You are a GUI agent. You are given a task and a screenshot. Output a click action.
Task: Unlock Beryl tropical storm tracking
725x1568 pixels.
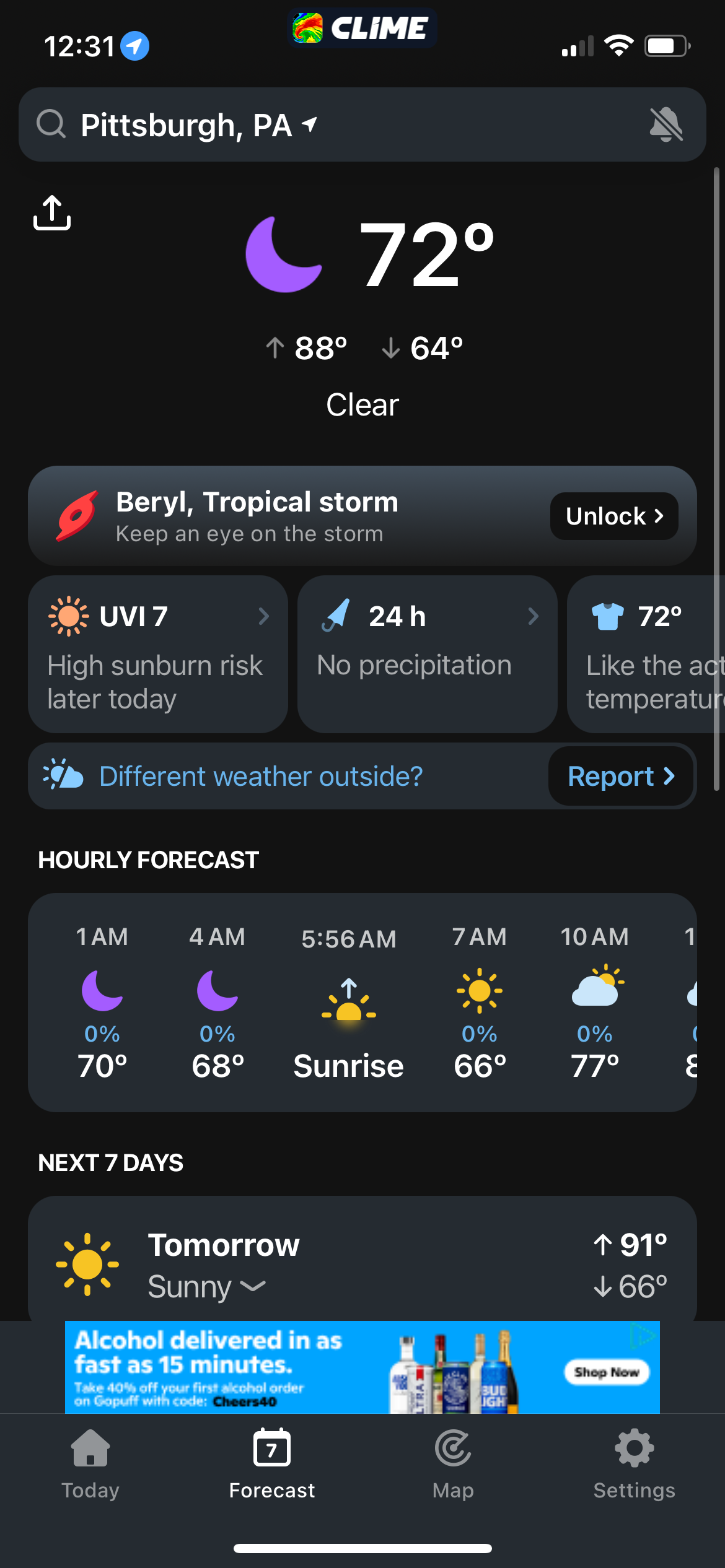click(x=613, y=516)
